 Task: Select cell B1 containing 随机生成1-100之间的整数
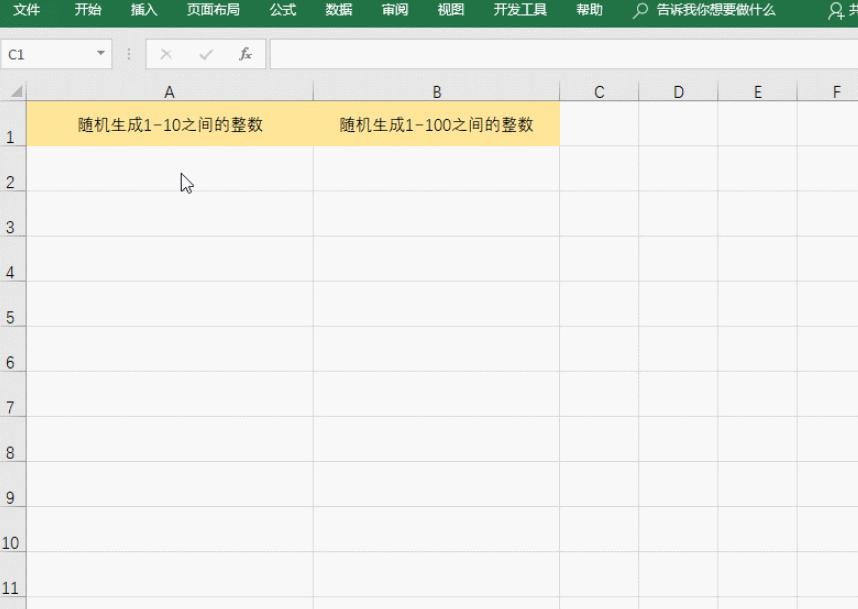[436, 125]
